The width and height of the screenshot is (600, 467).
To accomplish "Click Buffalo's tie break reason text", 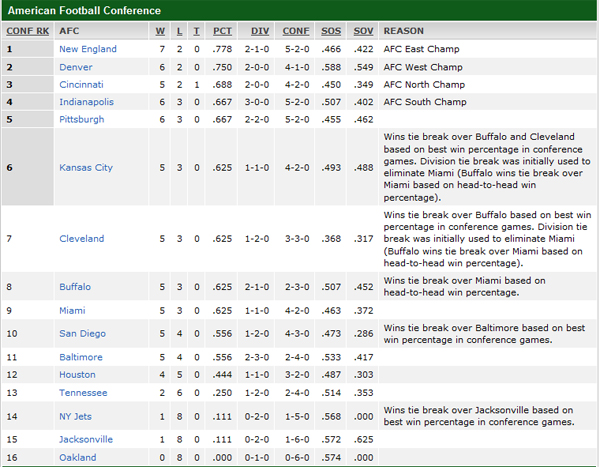I will coord(464,287).
